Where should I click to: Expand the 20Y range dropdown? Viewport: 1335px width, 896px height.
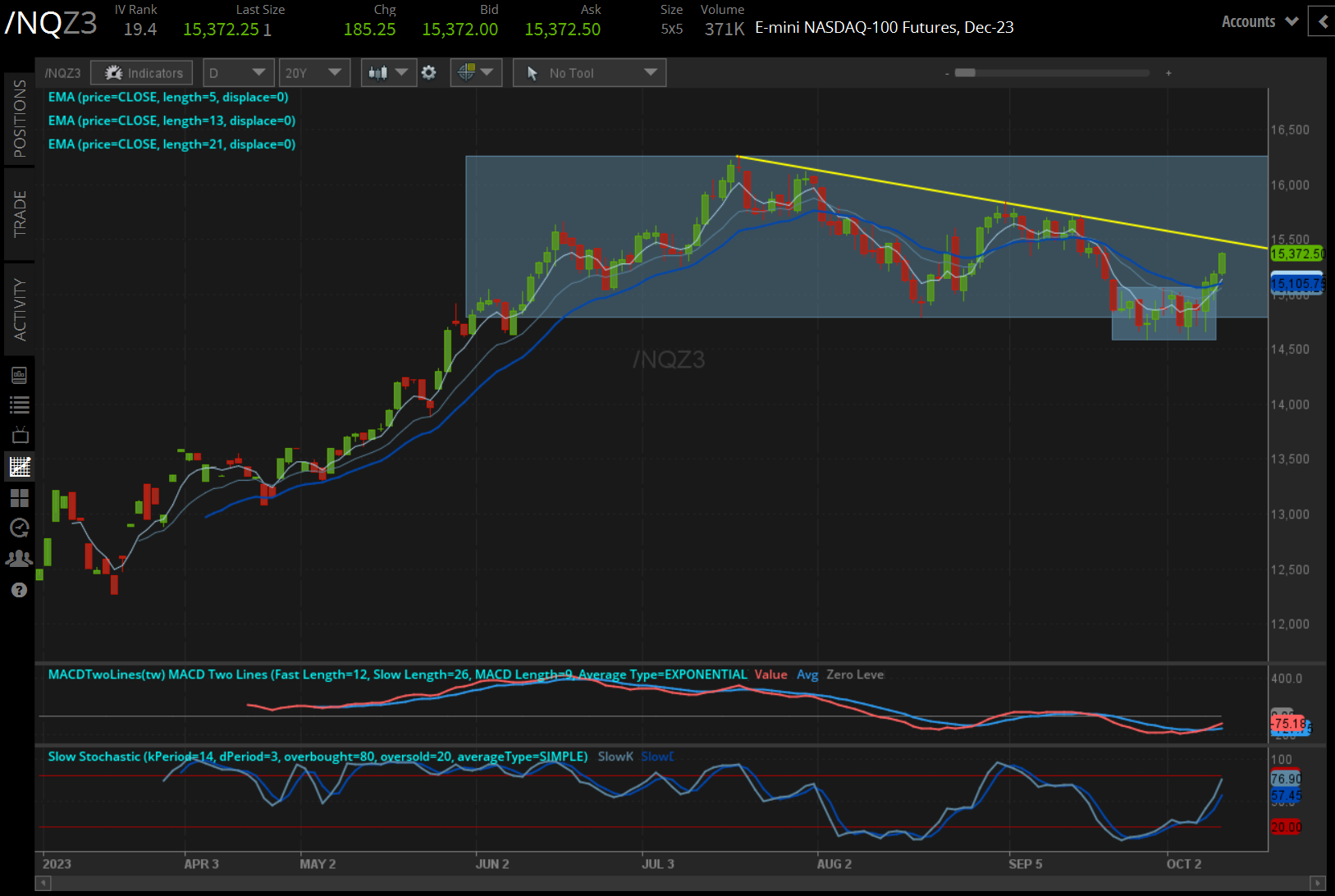(315, 72)
